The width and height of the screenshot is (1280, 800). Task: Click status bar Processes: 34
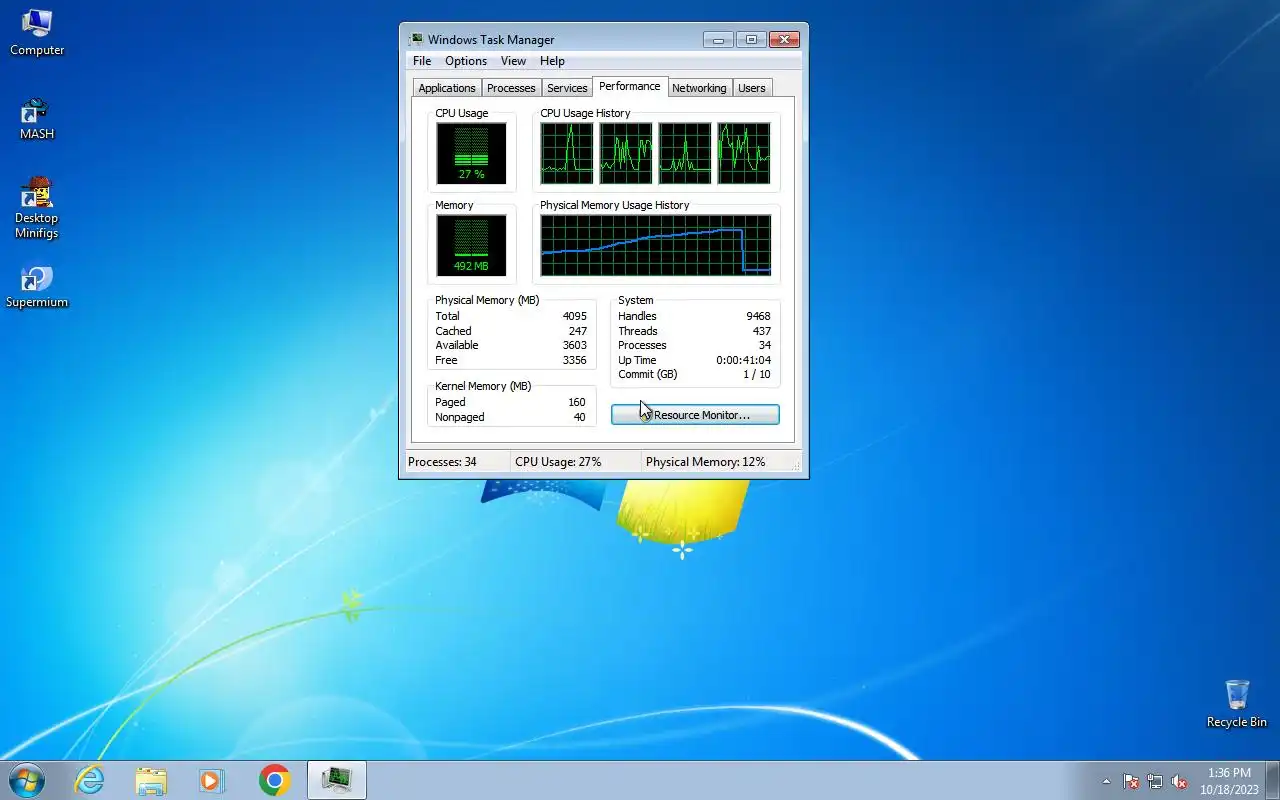tap(442, 462)
